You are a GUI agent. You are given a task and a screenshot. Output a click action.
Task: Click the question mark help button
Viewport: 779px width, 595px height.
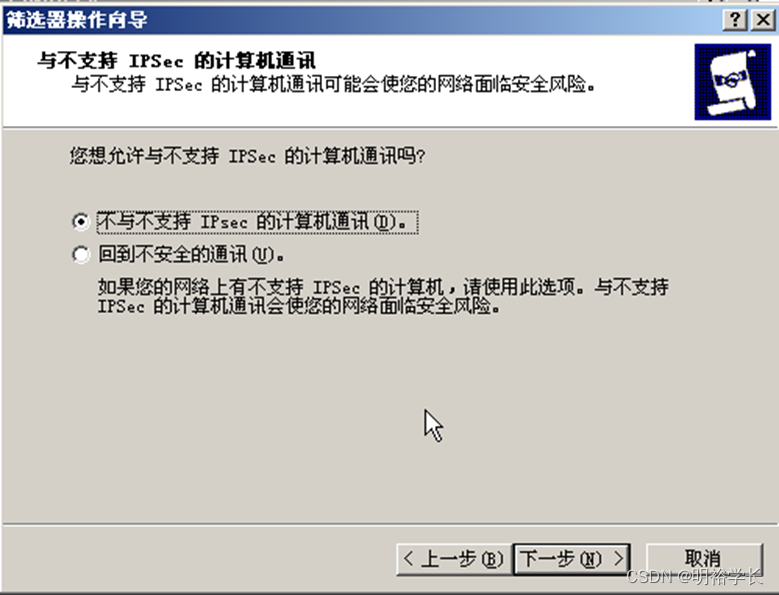point(735,20)
